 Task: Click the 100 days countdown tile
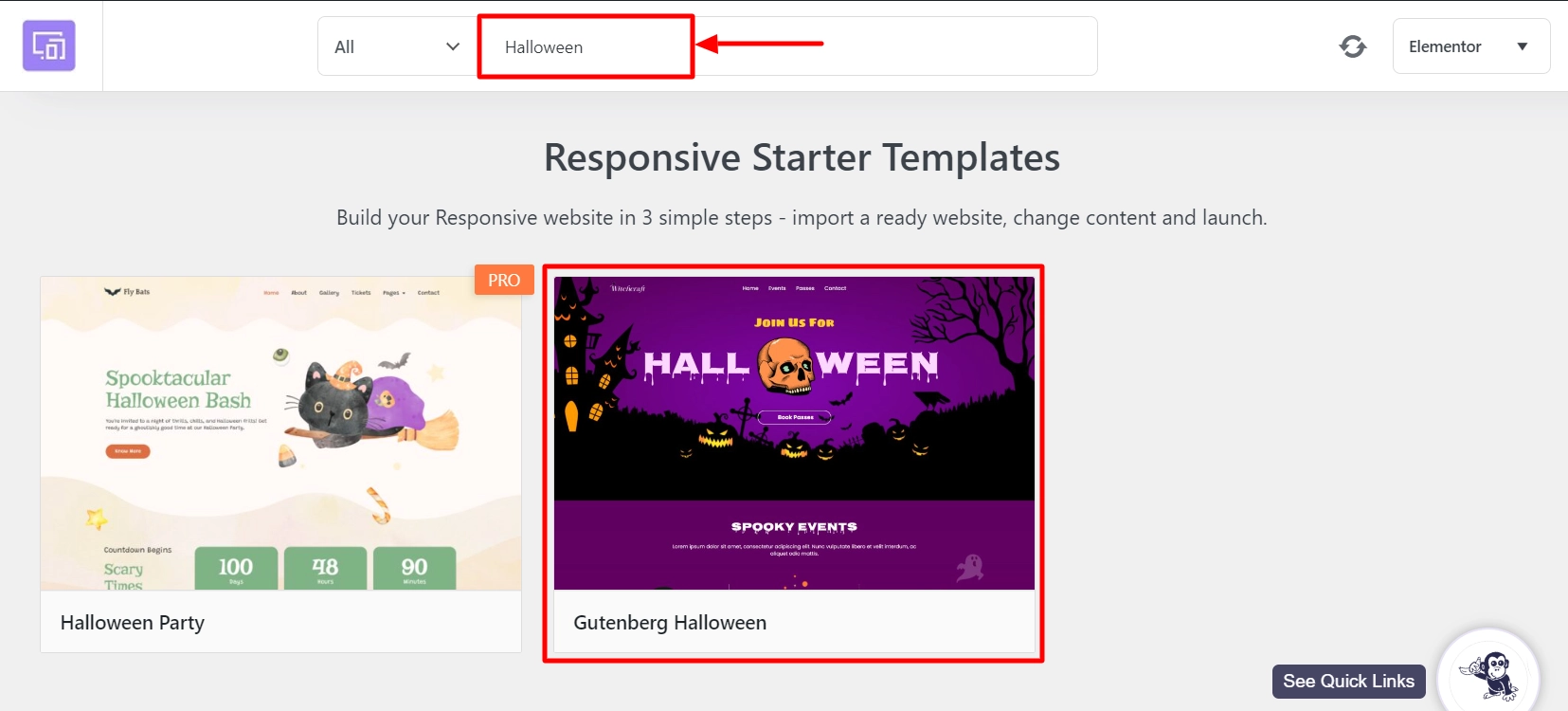236,568
